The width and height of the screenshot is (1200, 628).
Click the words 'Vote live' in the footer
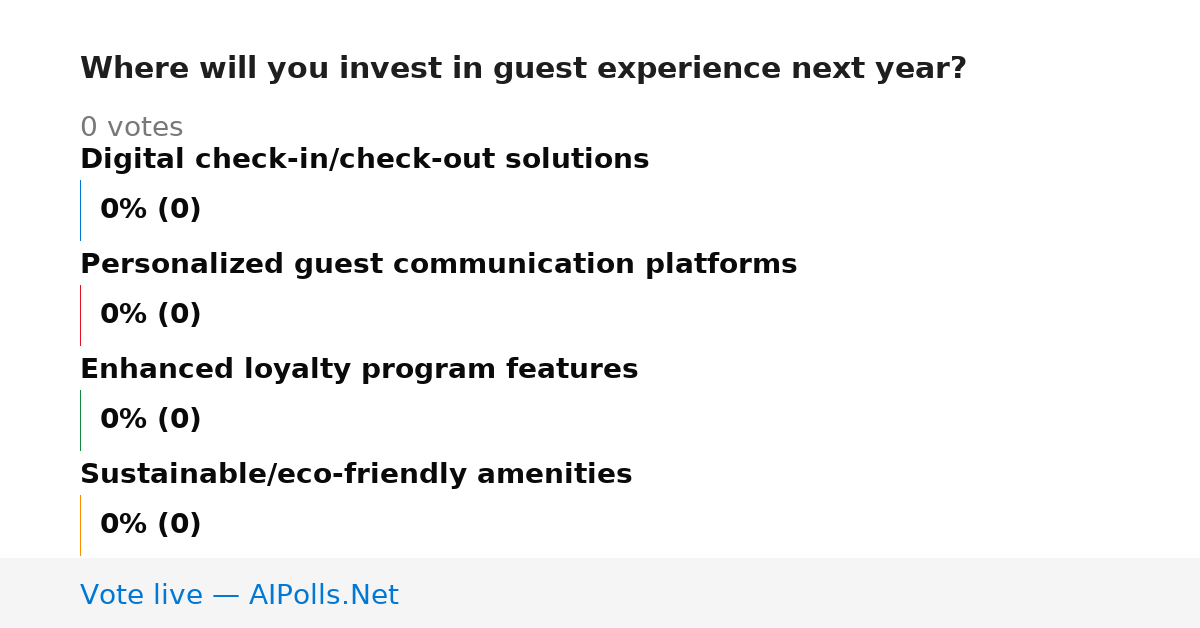[141, 595]
